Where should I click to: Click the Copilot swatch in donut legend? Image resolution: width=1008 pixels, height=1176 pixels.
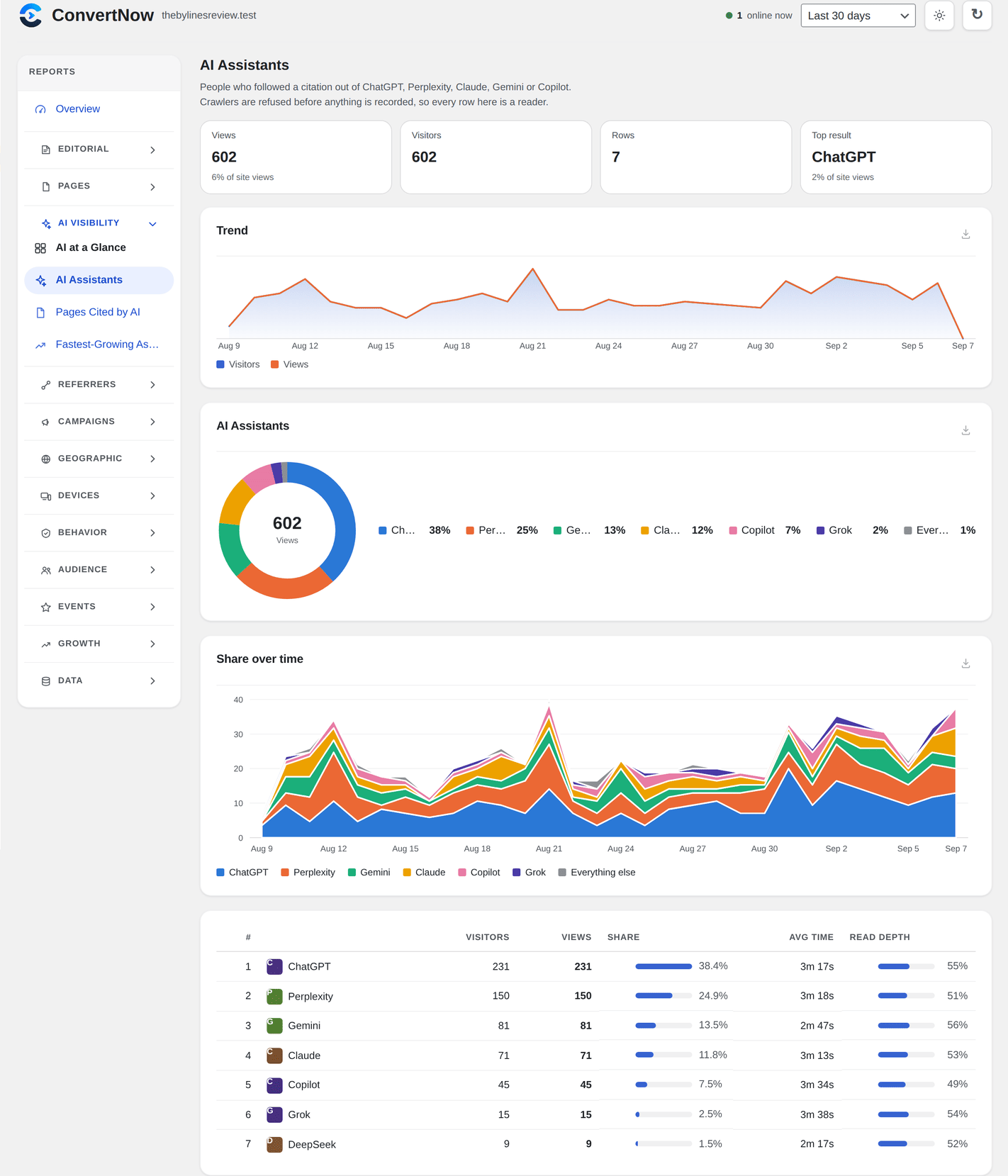733,531
